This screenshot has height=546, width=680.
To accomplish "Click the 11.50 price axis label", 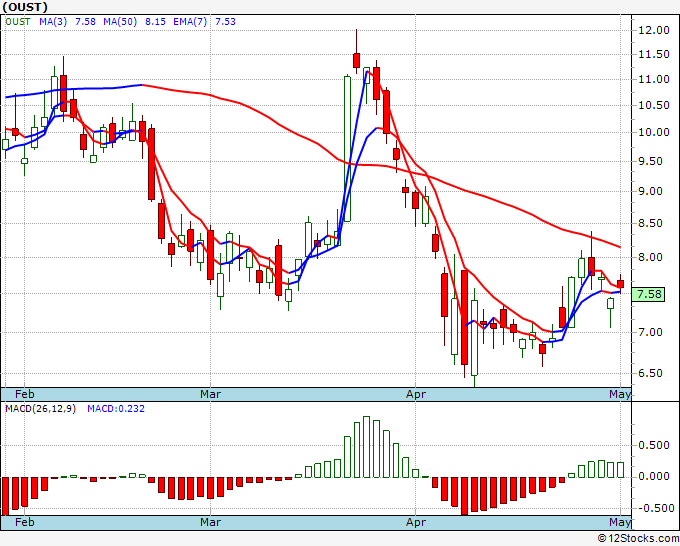I will [x=654, y=55].
